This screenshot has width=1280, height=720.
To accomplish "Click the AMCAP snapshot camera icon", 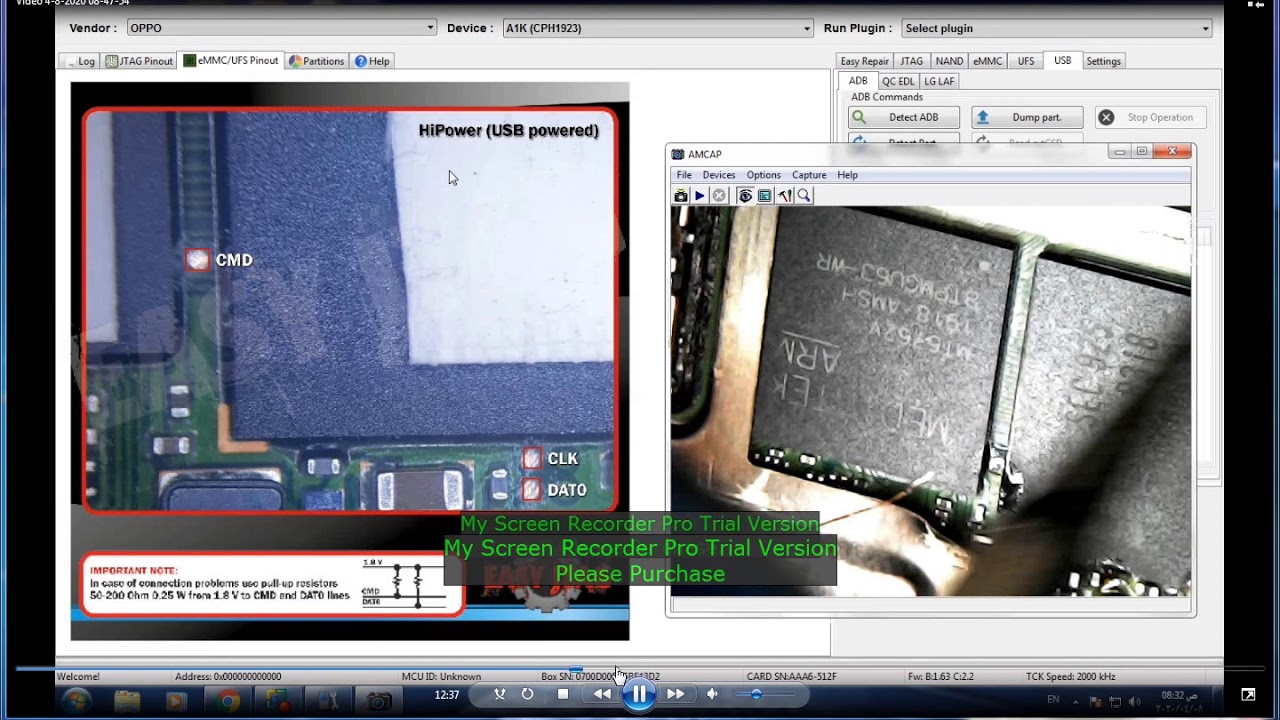I will tap(681, 196).
